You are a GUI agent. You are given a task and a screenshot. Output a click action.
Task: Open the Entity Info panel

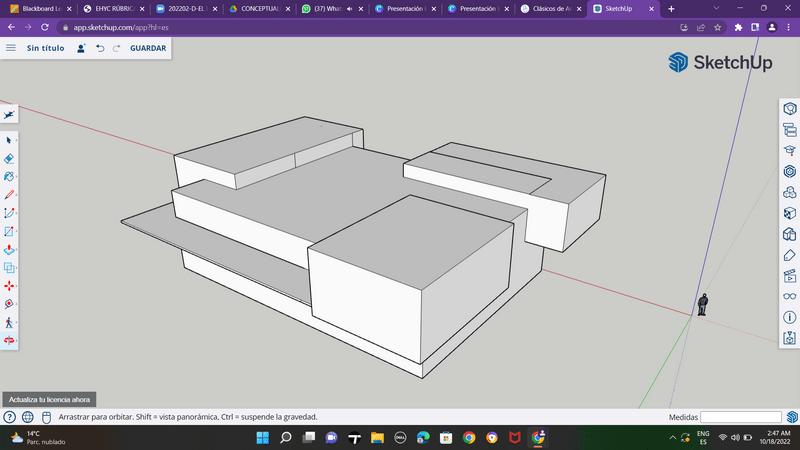point(790,109)
